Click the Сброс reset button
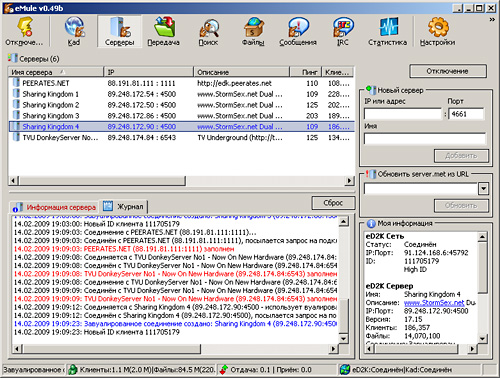The height and width of the screenshot is (378, 500). (x=333, y=203)
